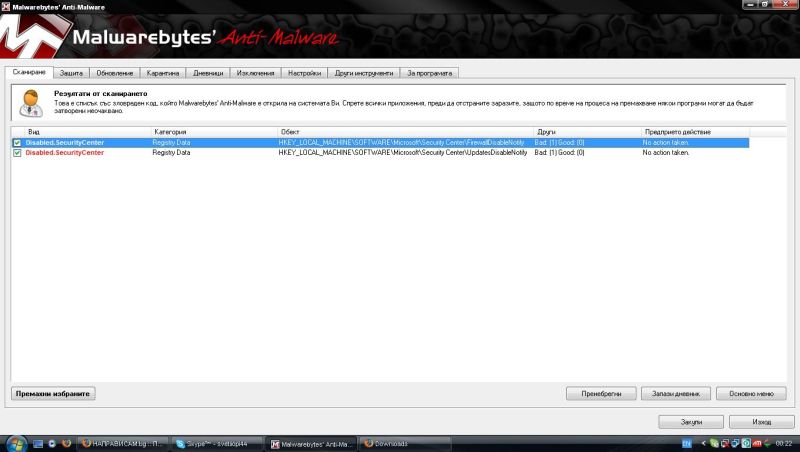The image size is (800, 452).
Task: Open the Обновление tab
Action: click(115, 73)
